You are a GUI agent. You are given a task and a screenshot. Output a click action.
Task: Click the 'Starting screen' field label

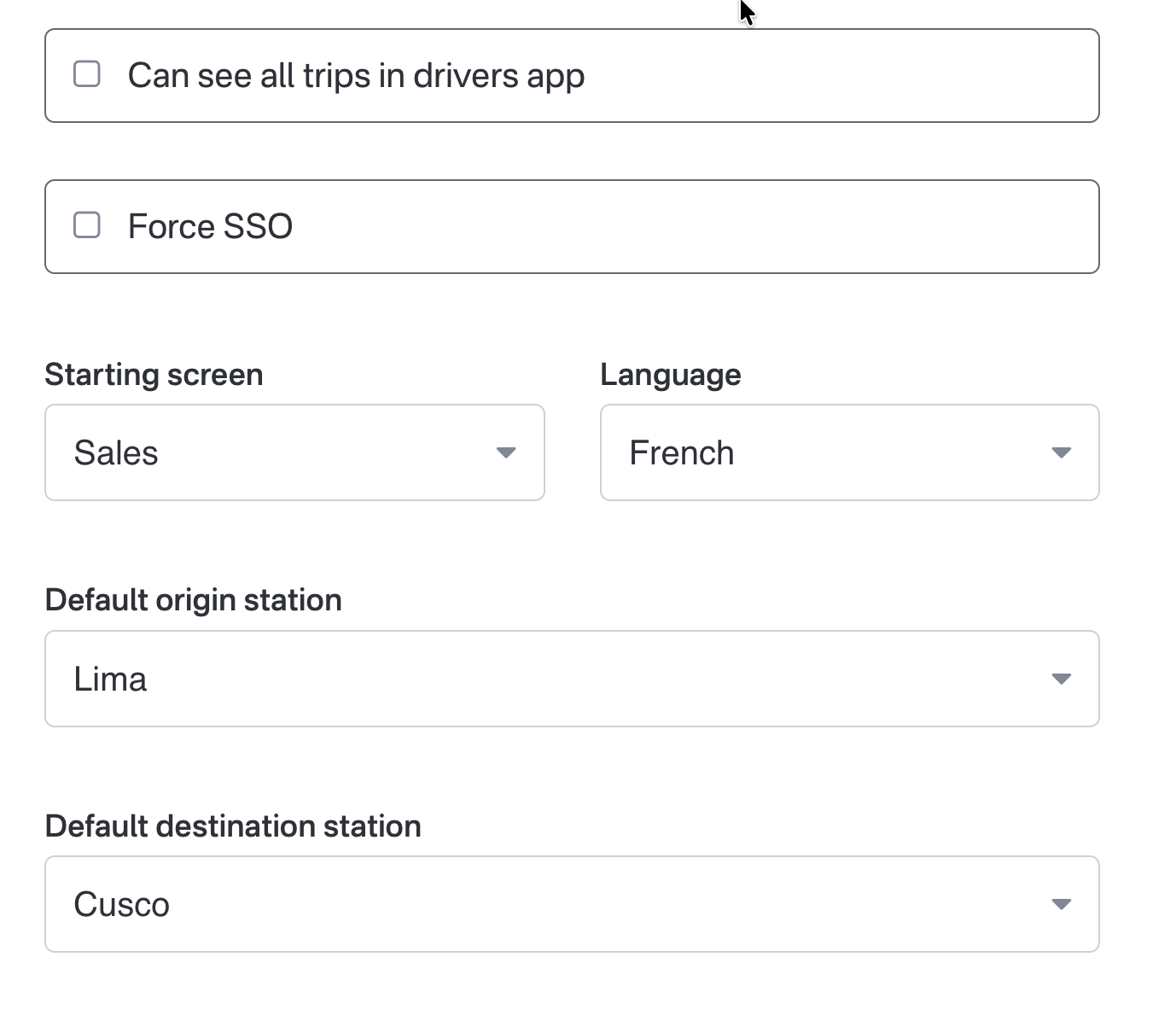click(154, 375)
